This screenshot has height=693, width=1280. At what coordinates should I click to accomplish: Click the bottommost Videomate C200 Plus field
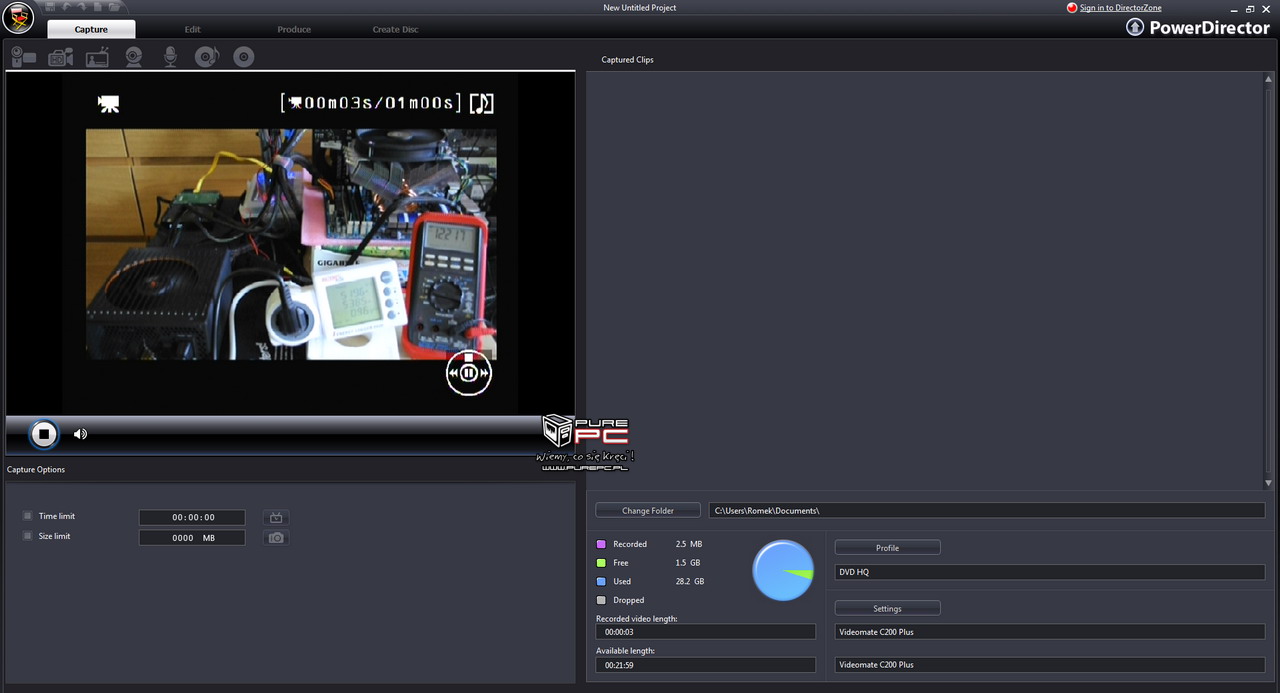pos(1050,665)
